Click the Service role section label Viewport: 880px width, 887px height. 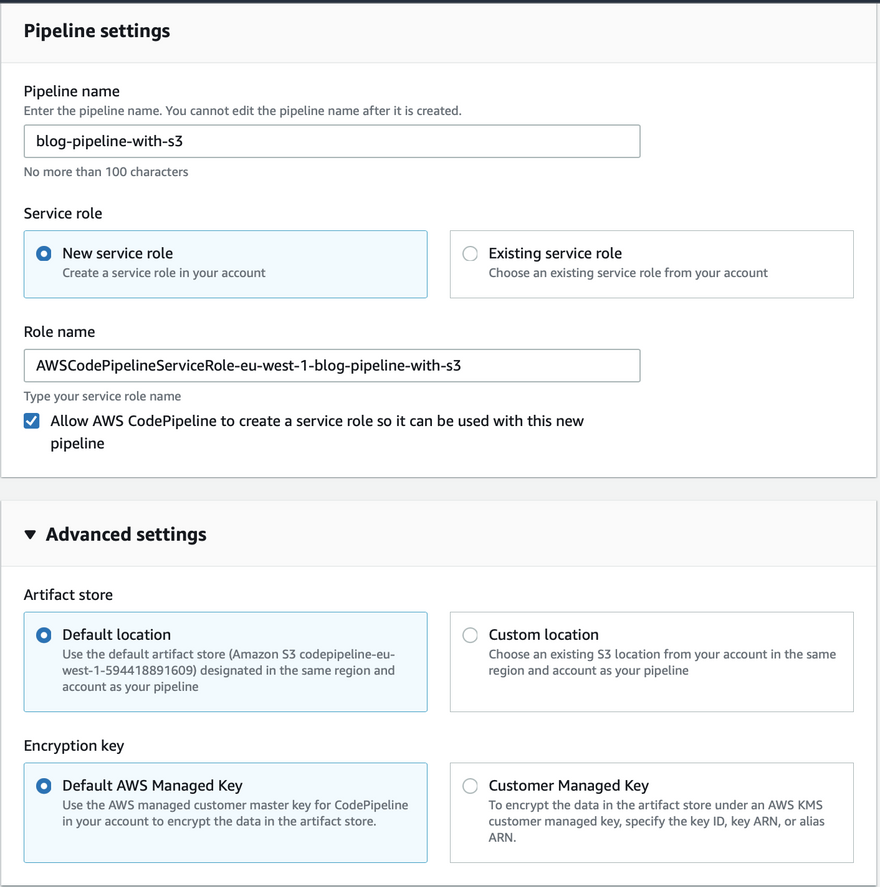63,213
